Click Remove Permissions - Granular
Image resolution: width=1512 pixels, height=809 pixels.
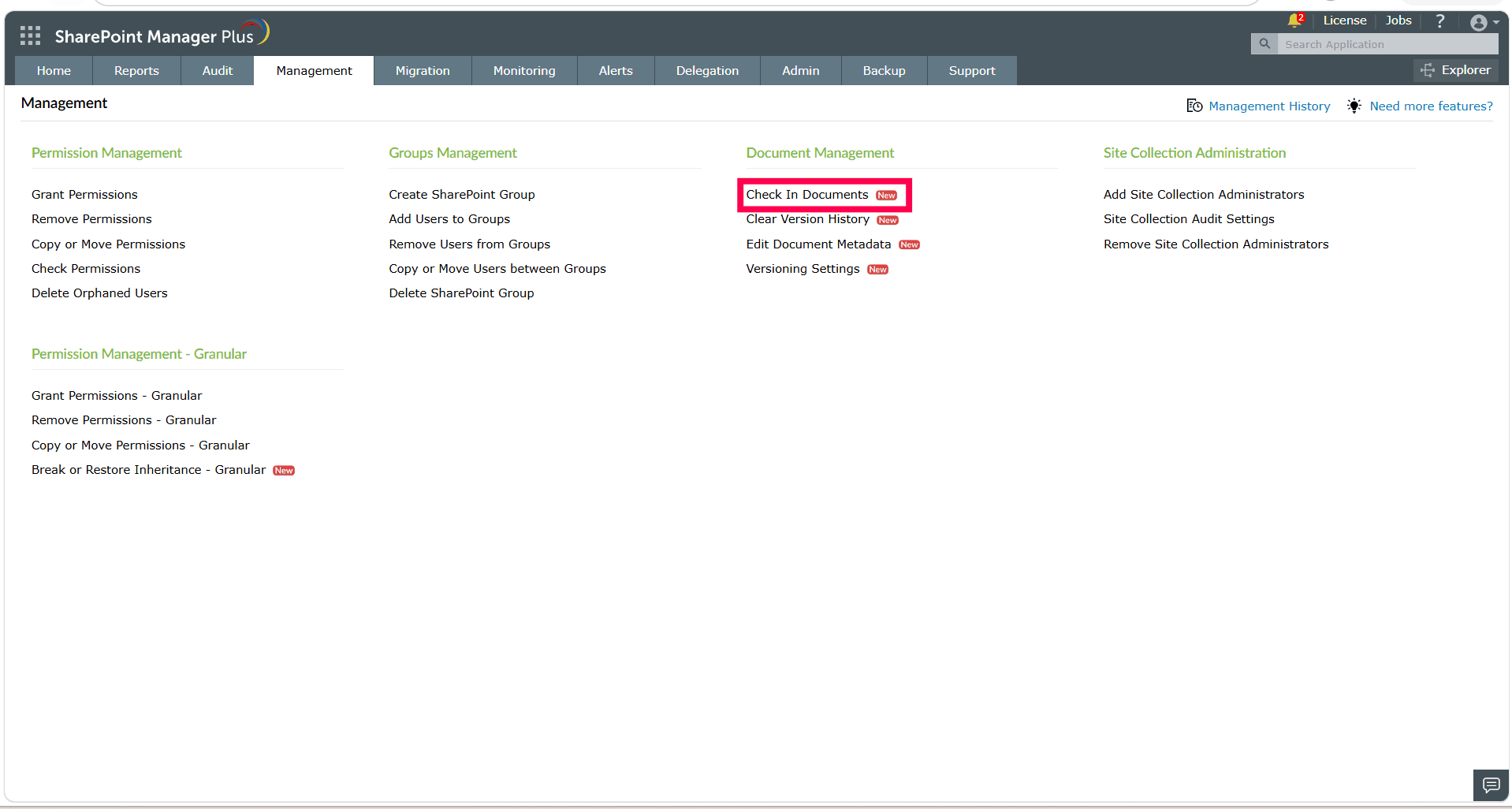click(x=124, y=420)
